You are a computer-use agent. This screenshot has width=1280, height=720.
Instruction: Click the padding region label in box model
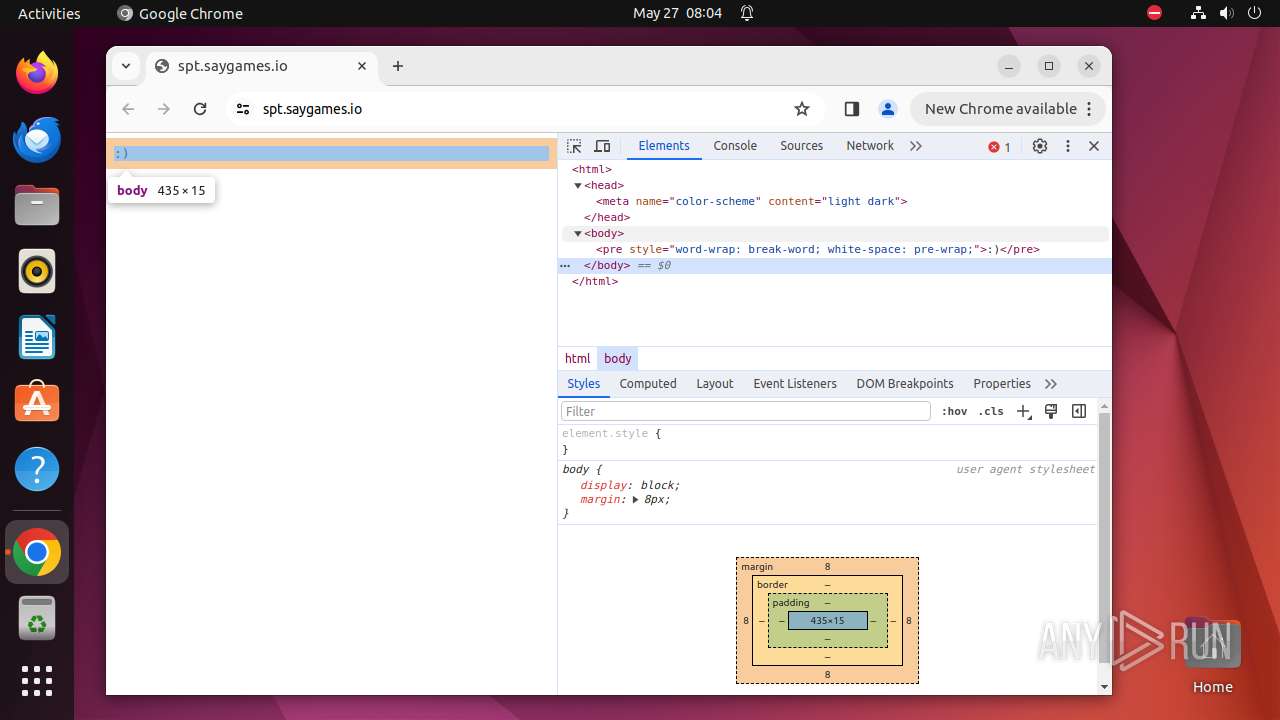click(x=791, y=603)
